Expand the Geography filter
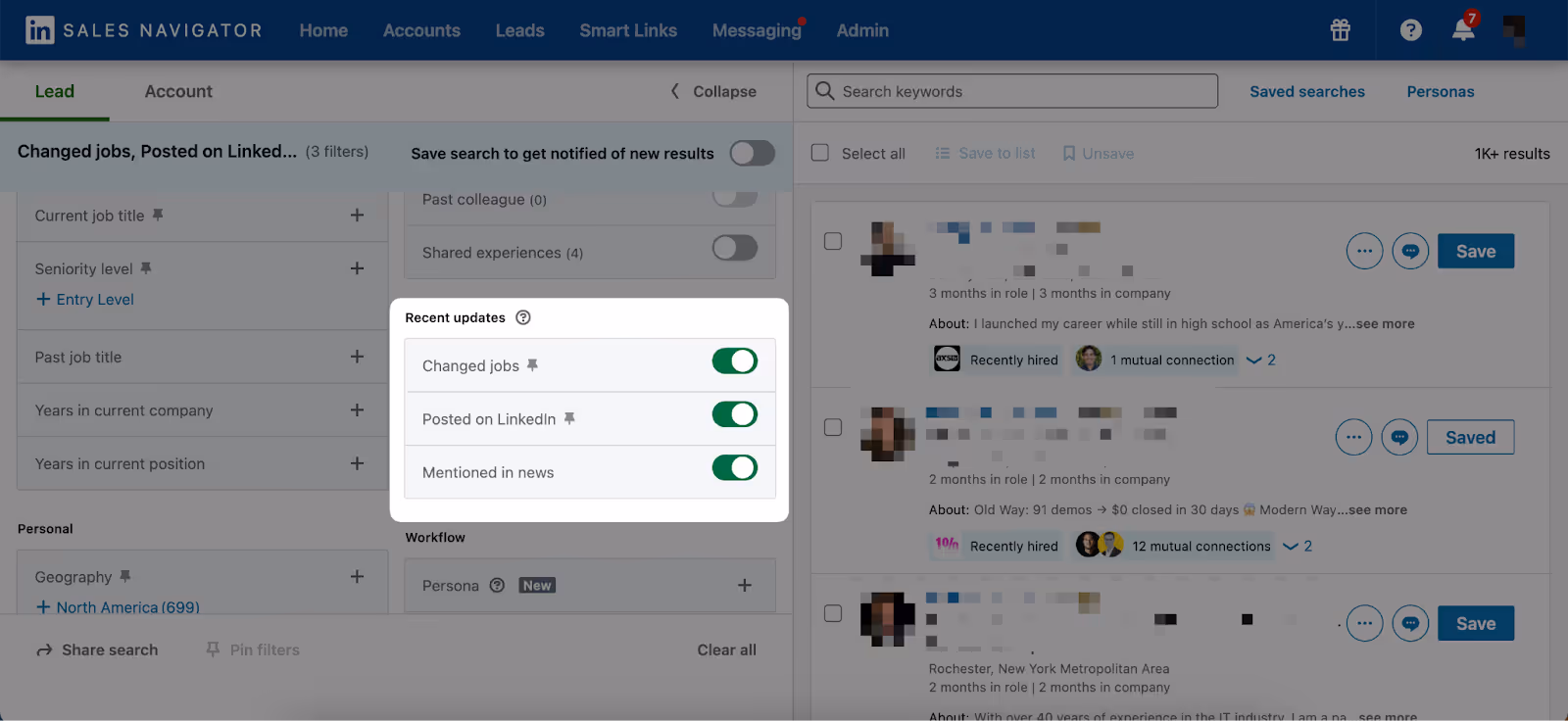The width and height of the screenshot is (1568, 721). coord(357,577)
